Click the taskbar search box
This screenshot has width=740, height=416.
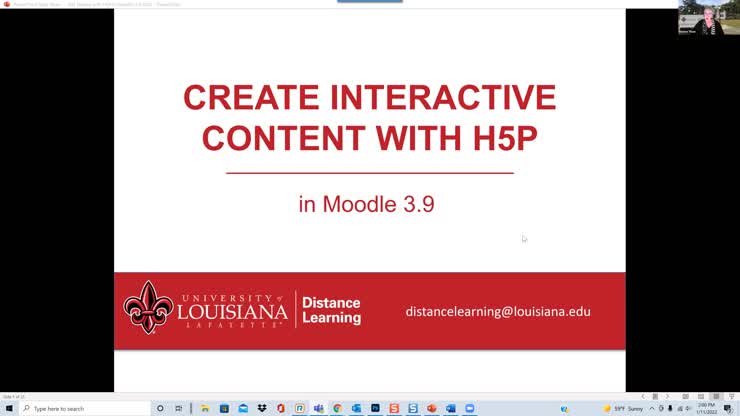(x=85, y=408)
